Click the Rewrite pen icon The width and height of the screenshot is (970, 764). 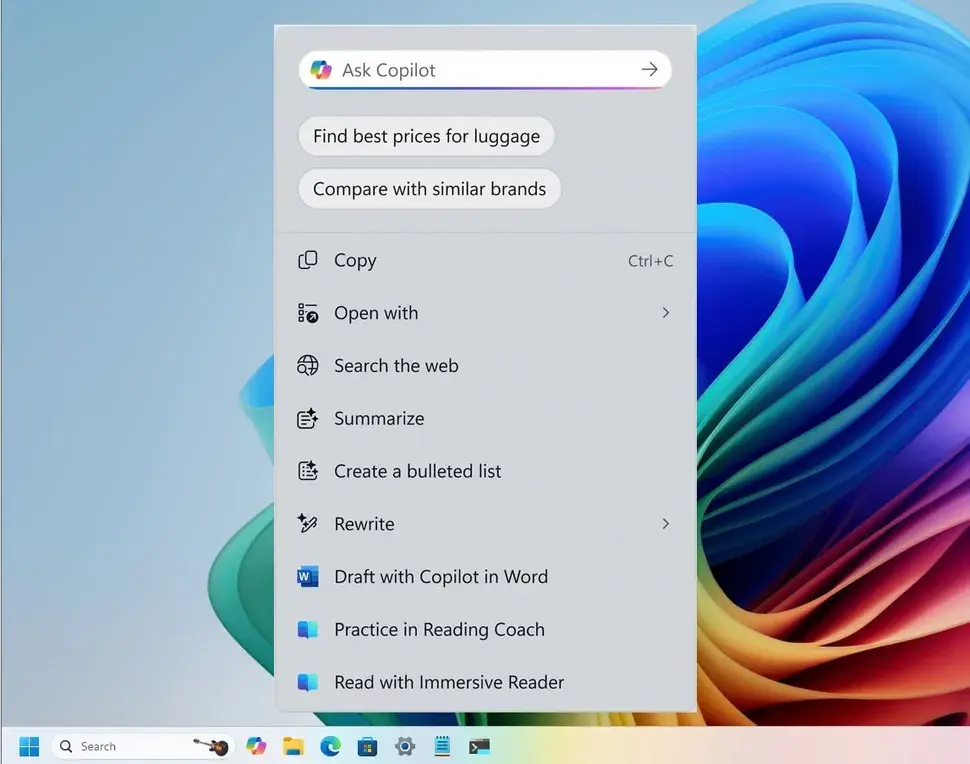tap(307, 524)
